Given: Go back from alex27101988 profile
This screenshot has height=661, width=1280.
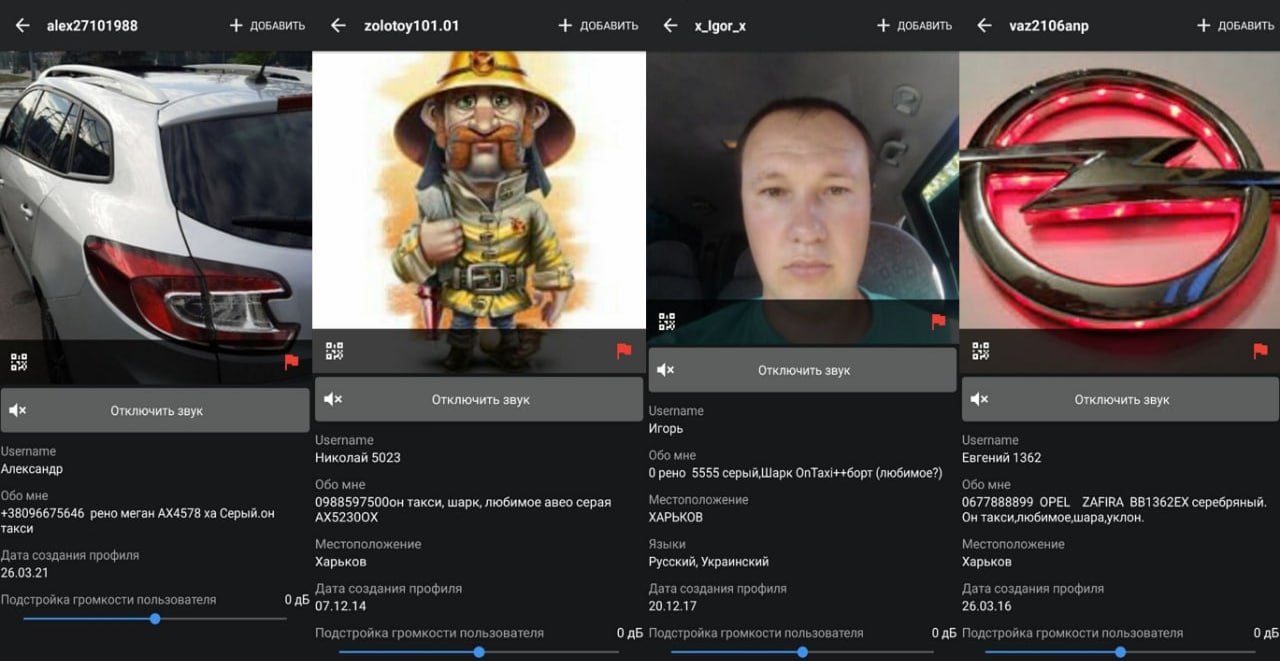Looking at the screenshot, I should 22,26.
